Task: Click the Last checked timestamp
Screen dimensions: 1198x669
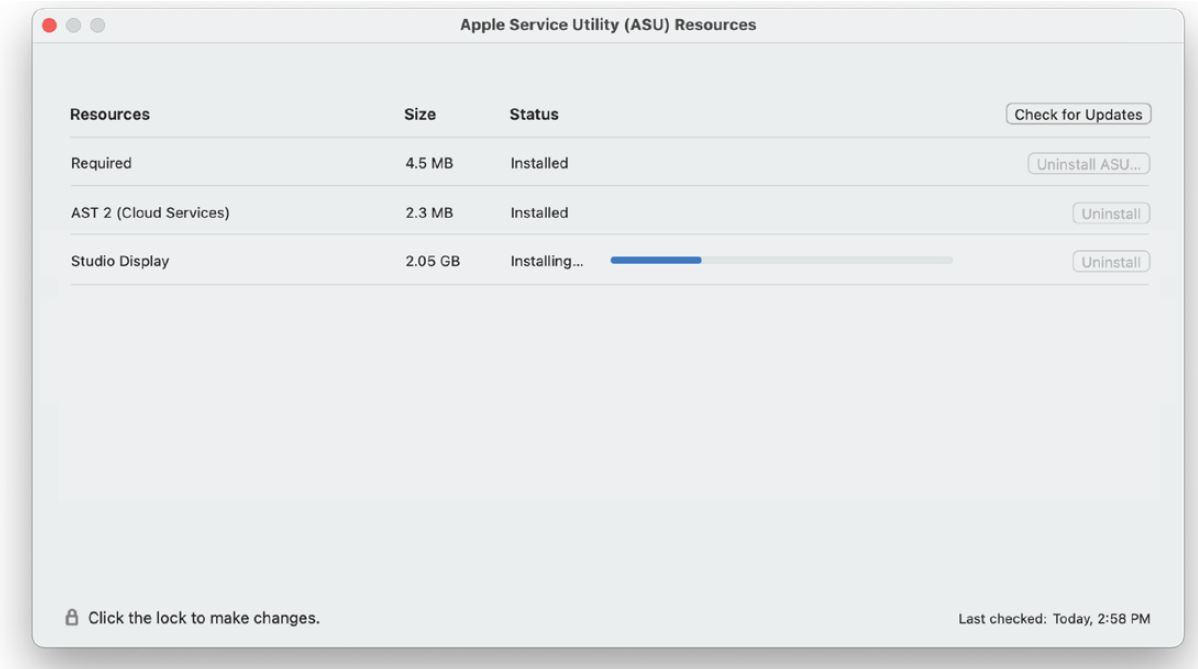Action: click(1054, 619)
